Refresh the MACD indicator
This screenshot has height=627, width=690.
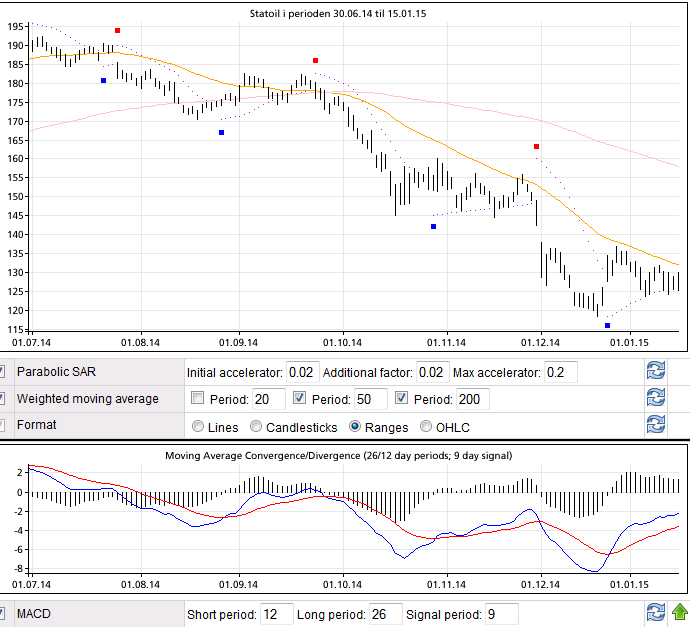[x=655, y=612]
